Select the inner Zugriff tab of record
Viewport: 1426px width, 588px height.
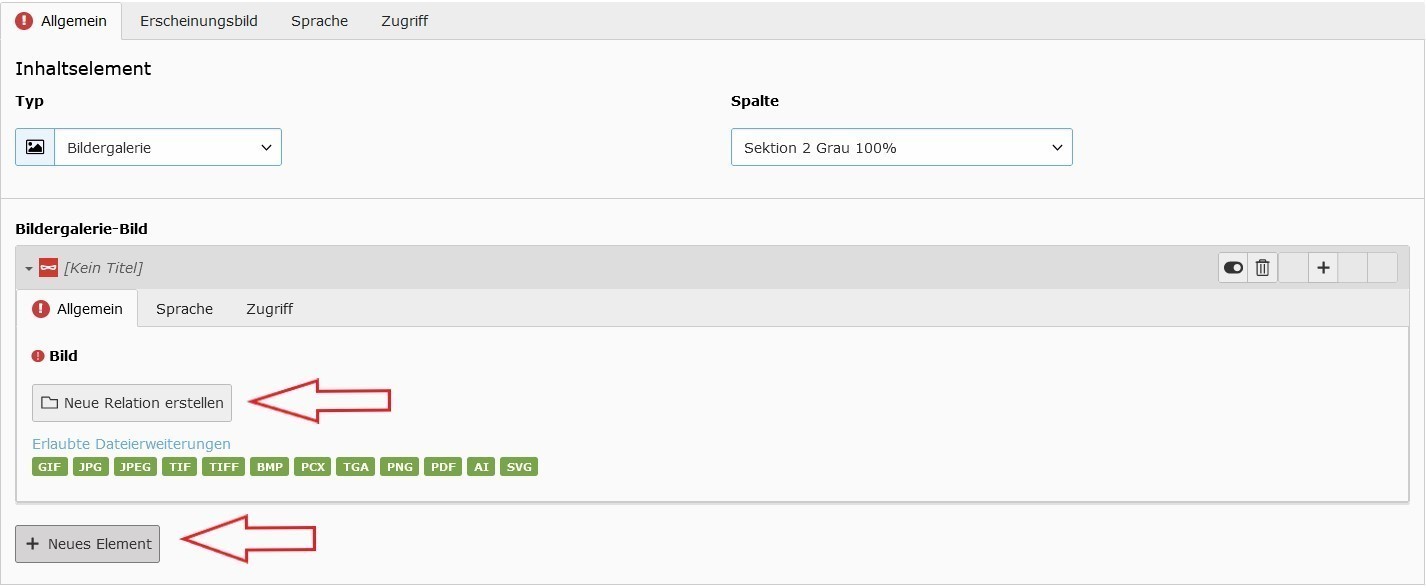(270, 309)
